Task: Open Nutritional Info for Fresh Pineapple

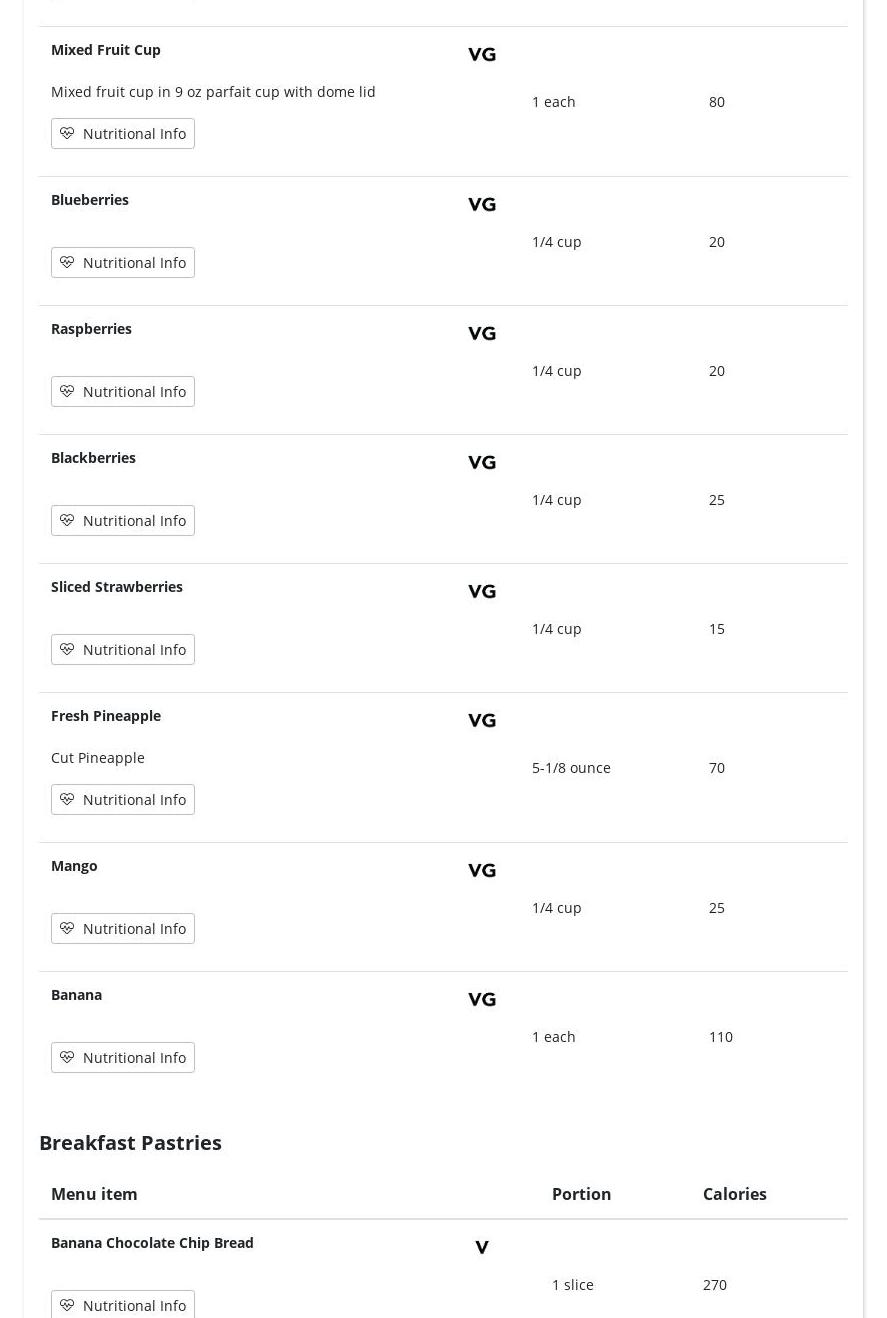Action: click(123, 800)
